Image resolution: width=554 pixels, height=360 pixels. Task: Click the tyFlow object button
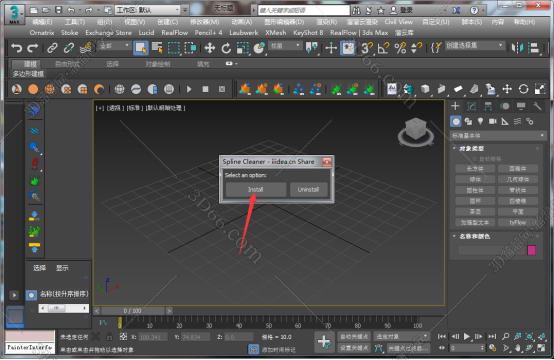(518, 222)
